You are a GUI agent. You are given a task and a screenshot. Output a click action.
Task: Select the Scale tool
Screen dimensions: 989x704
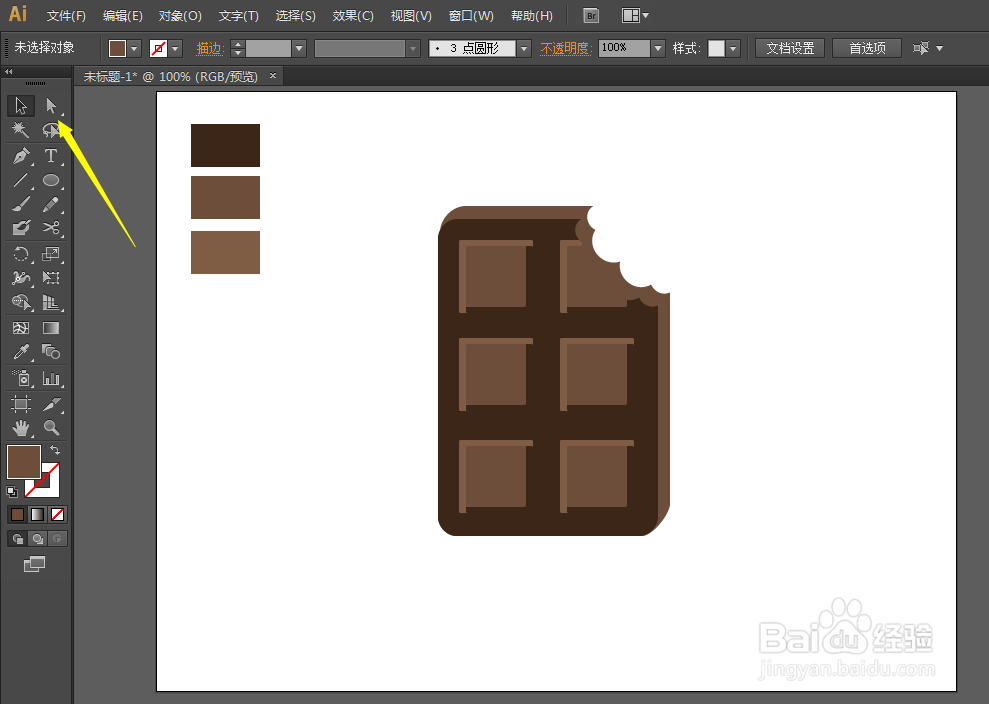tap(51, 254)
